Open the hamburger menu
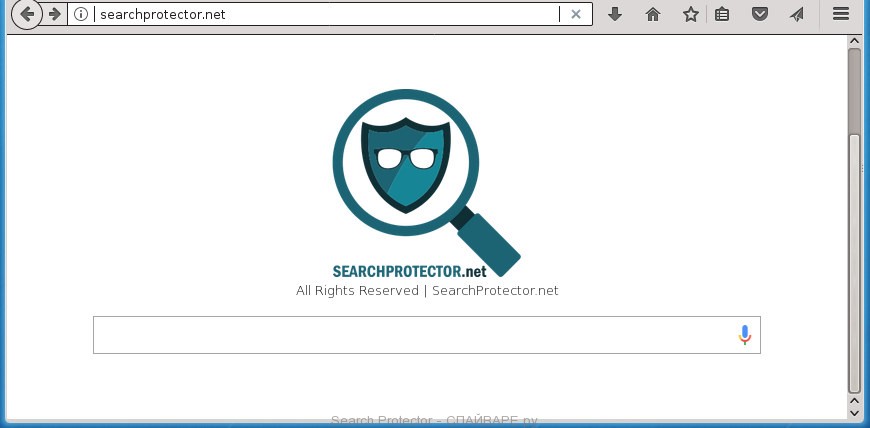 [841, 14]
